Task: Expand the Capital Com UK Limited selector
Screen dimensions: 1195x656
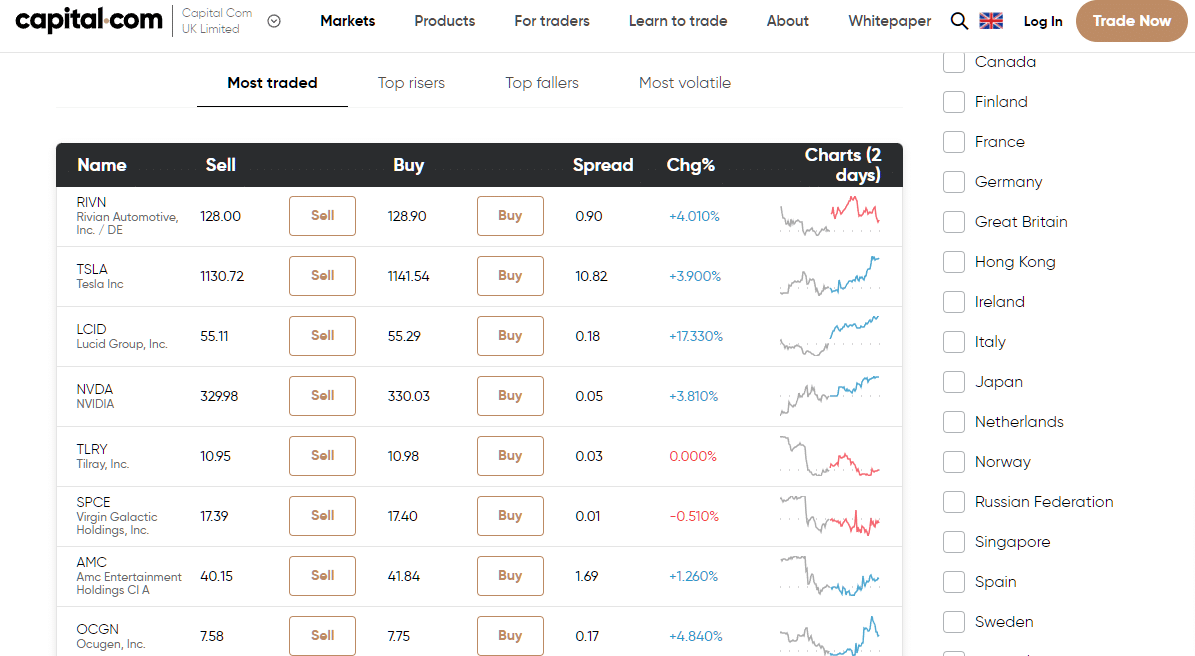Action: tap(274, 21)
